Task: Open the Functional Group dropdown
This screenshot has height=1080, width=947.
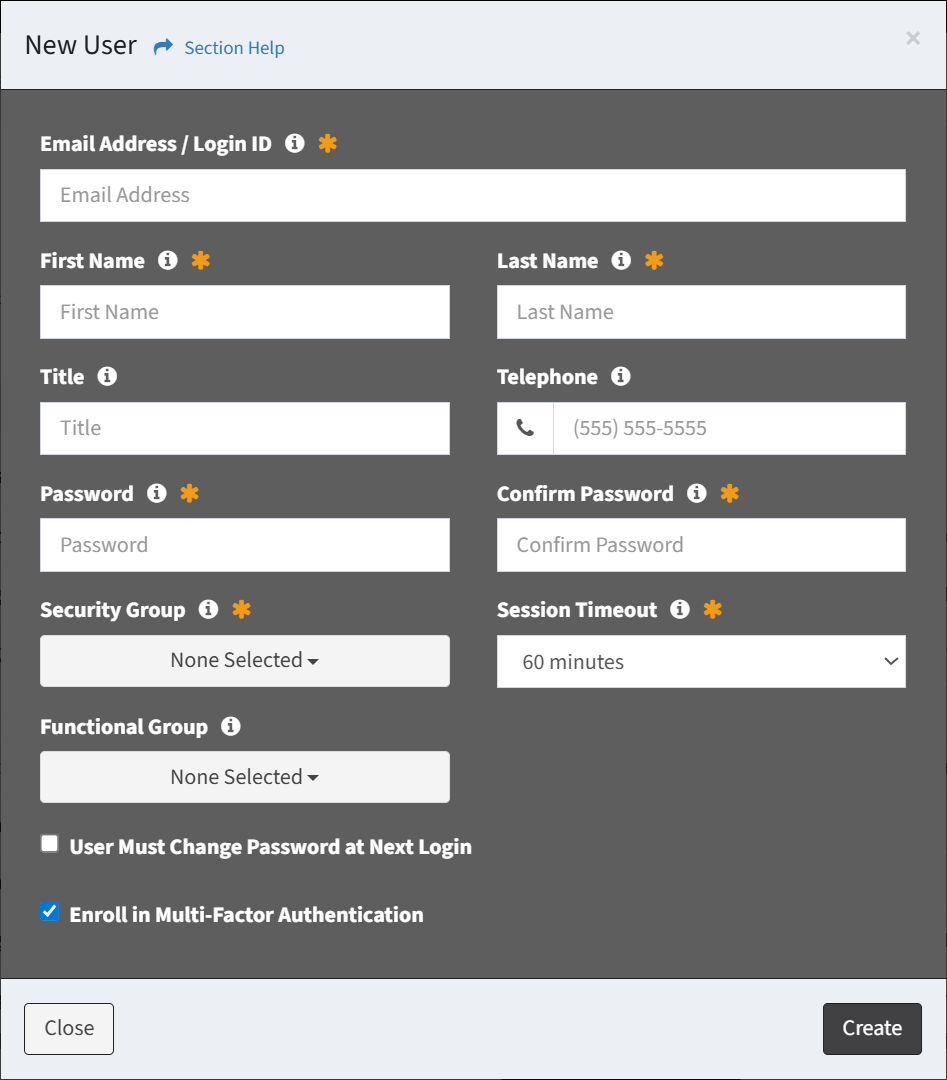Action: [244, 777]
